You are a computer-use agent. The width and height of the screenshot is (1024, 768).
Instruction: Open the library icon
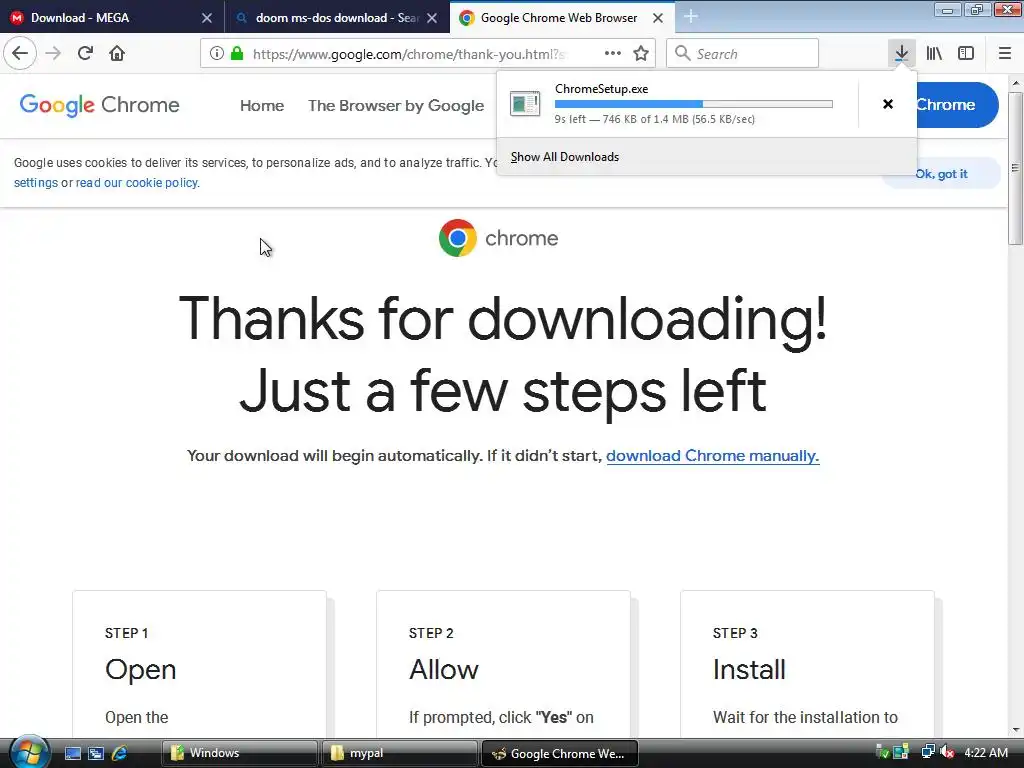pyautogui.click(x=934, y=53)
